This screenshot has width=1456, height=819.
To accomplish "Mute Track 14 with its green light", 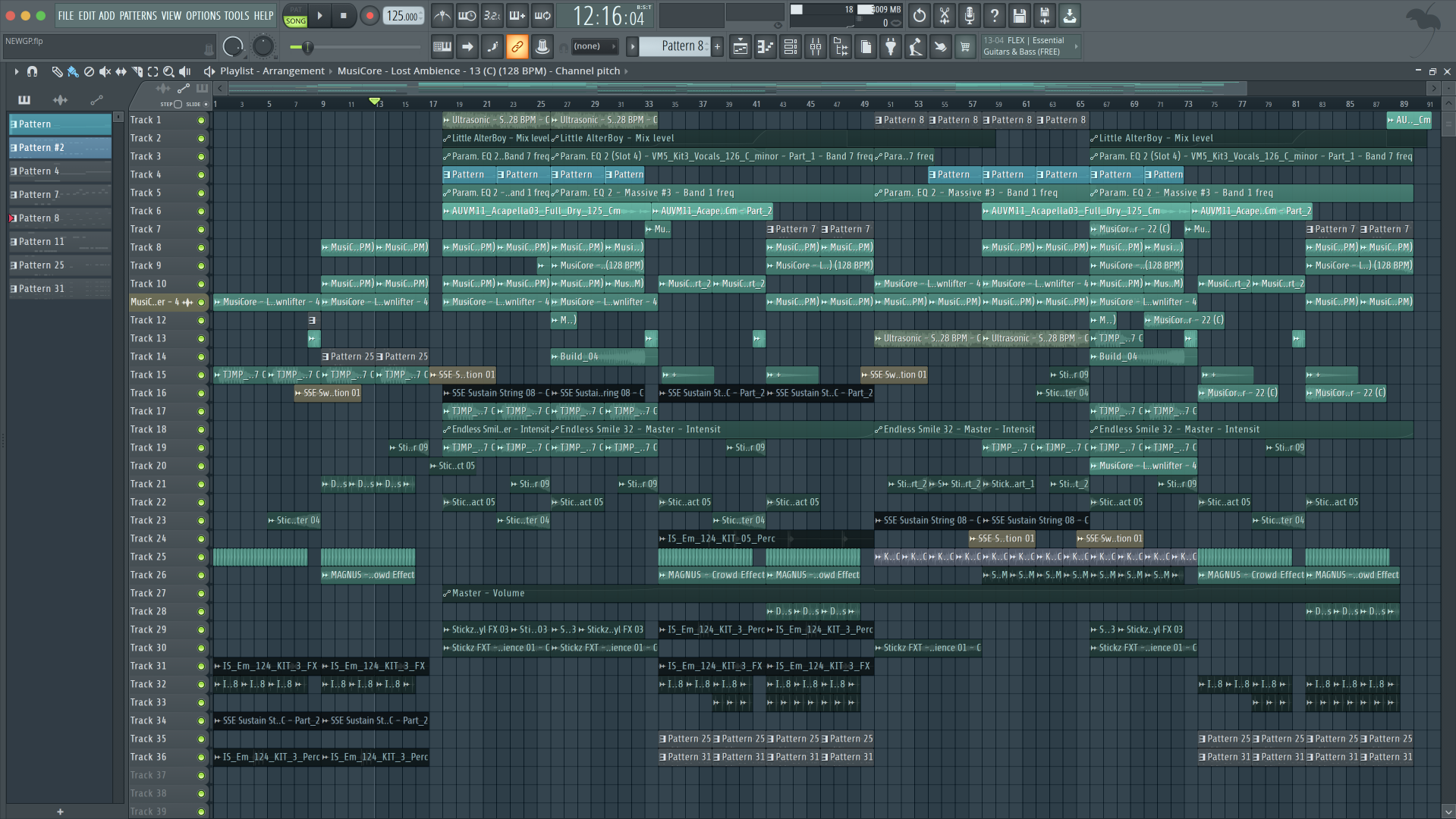I will tap(201, 357).
